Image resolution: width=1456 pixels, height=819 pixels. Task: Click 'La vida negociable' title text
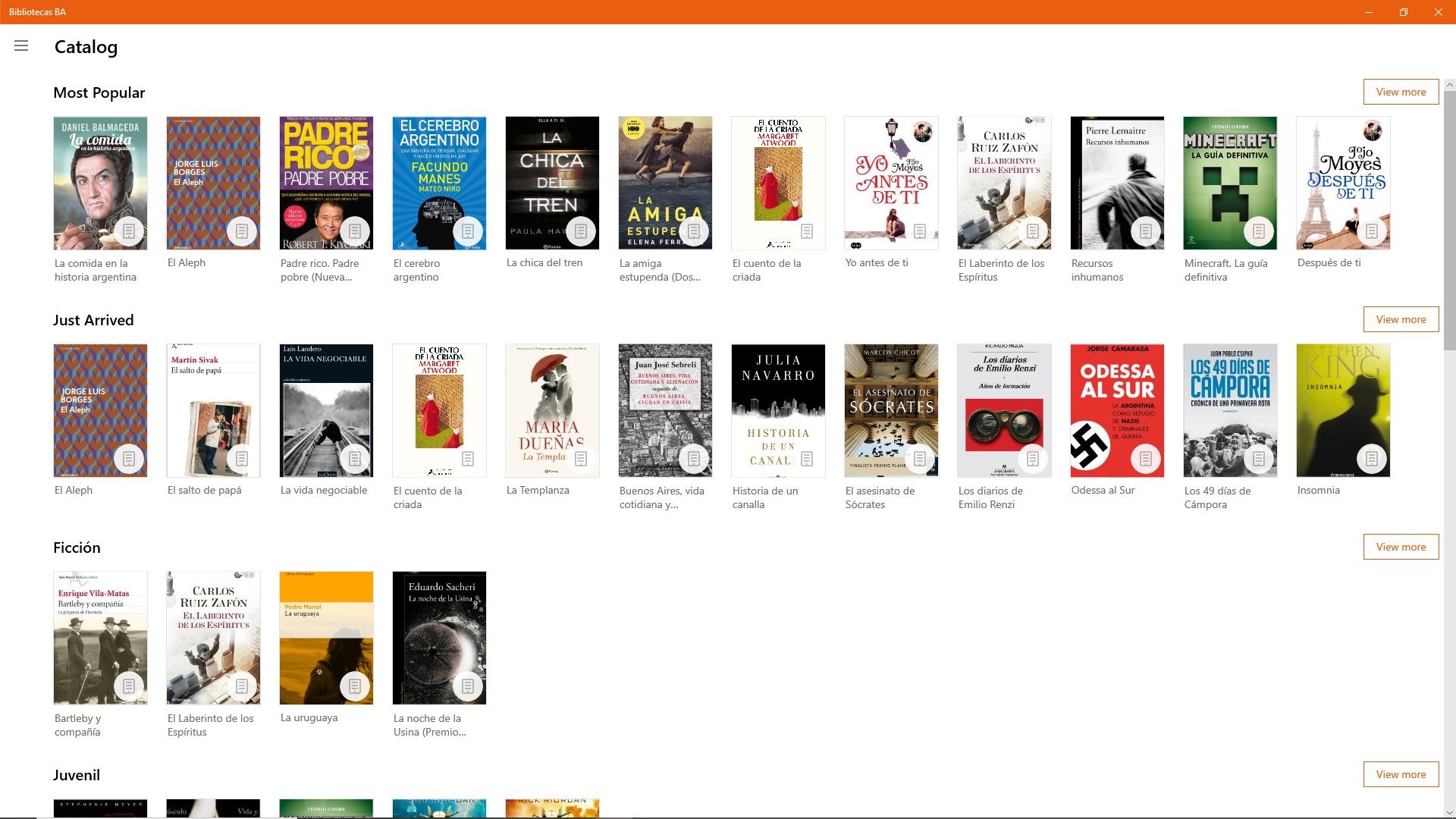(x=324, y=490)
